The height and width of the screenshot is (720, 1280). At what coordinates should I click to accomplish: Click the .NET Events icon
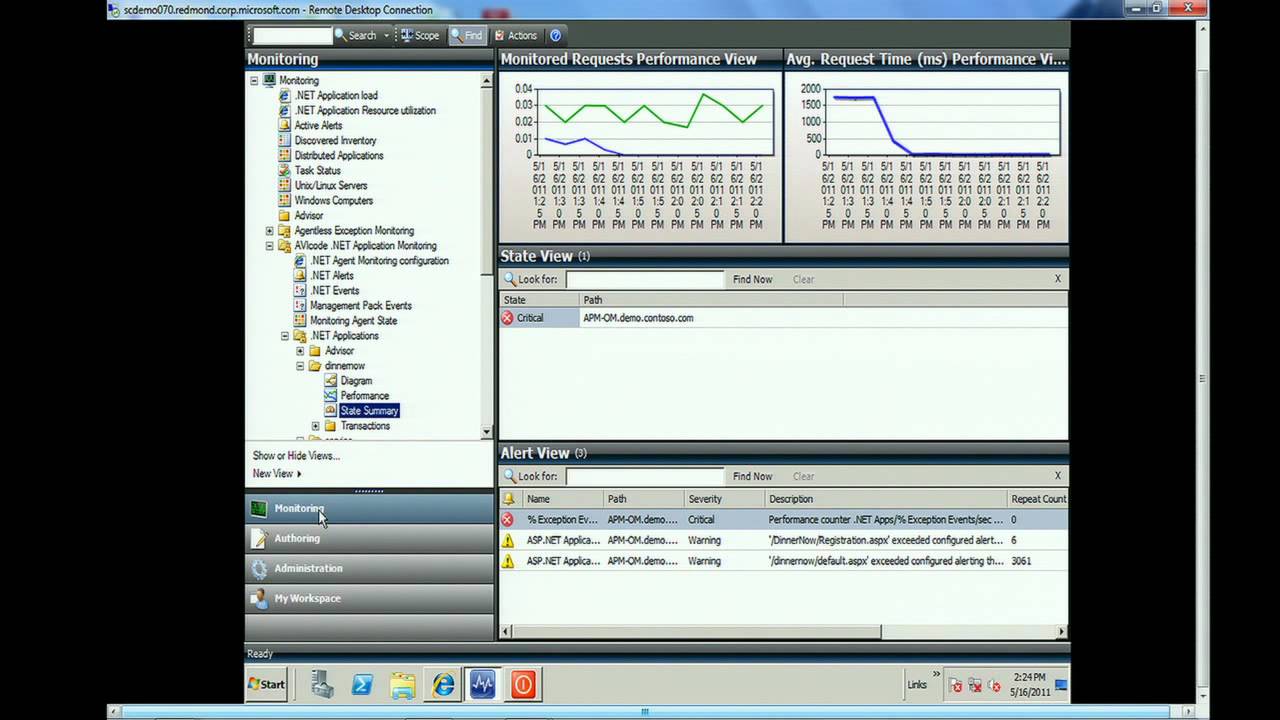300,290
